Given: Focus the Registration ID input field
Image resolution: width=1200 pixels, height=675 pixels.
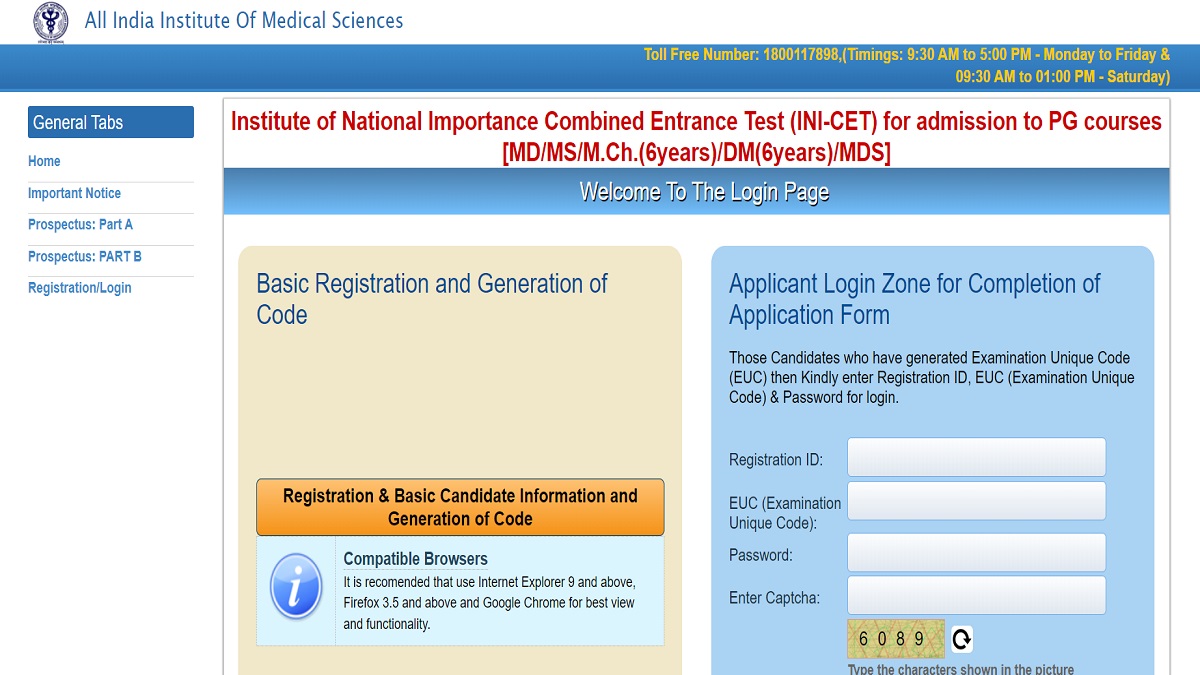Looking at the screenshot, I should point(976,457).
